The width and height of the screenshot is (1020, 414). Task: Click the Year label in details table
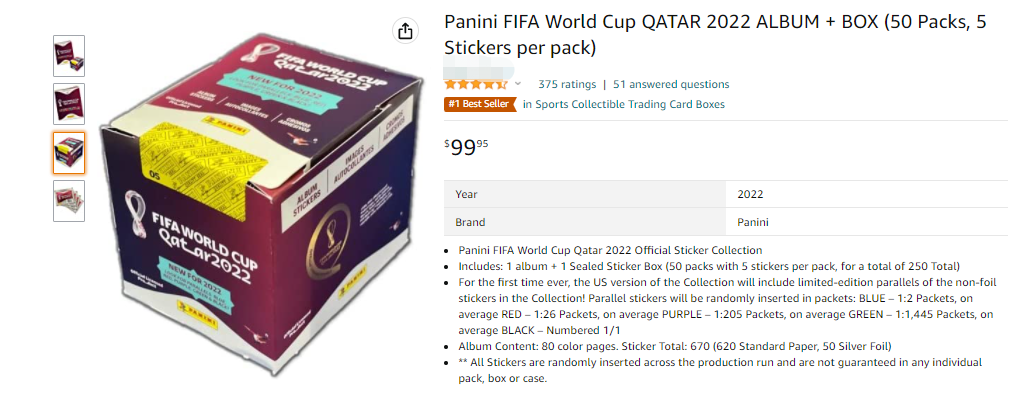[466, 194]
